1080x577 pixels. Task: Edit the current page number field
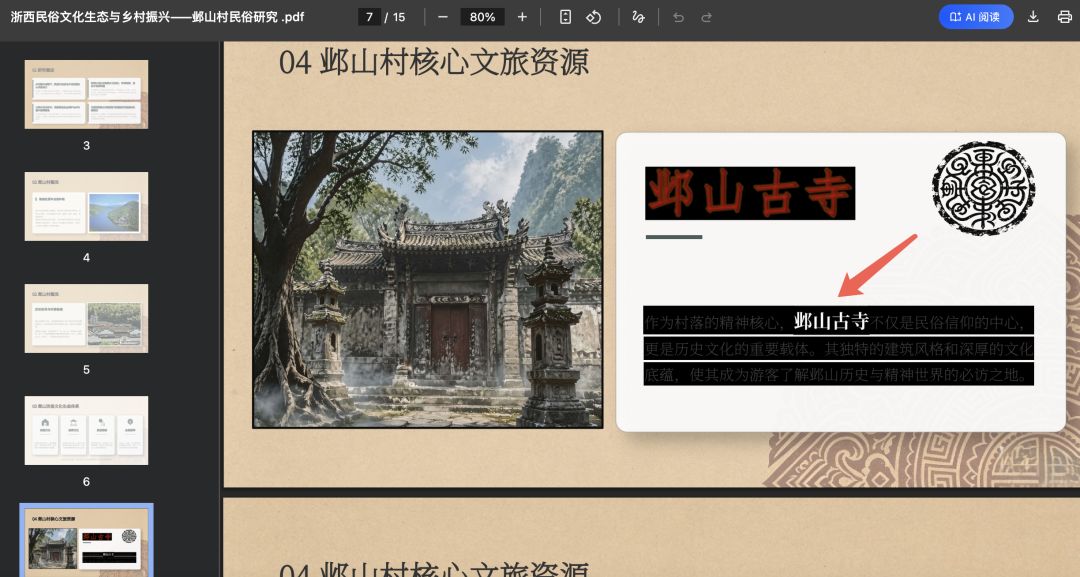[x=370, y=17]
